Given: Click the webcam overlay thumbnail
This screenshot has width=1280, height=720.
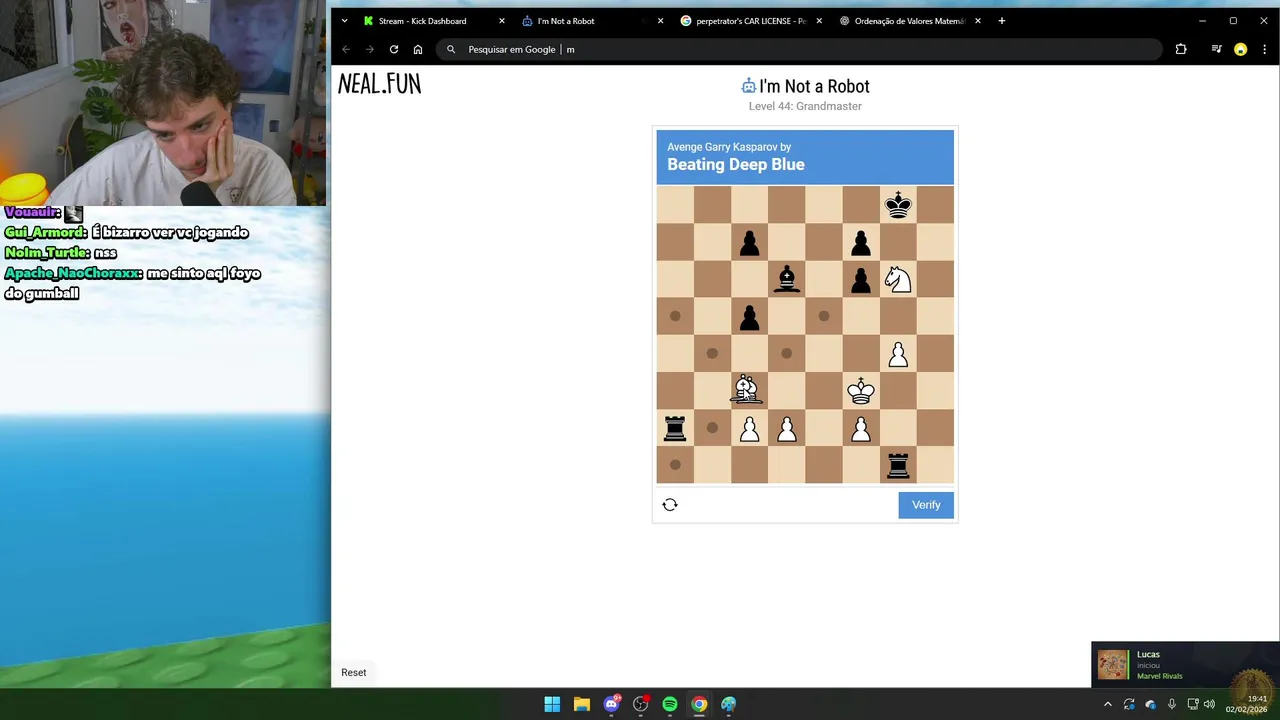Looking at the screenshot, I should 163,102.
